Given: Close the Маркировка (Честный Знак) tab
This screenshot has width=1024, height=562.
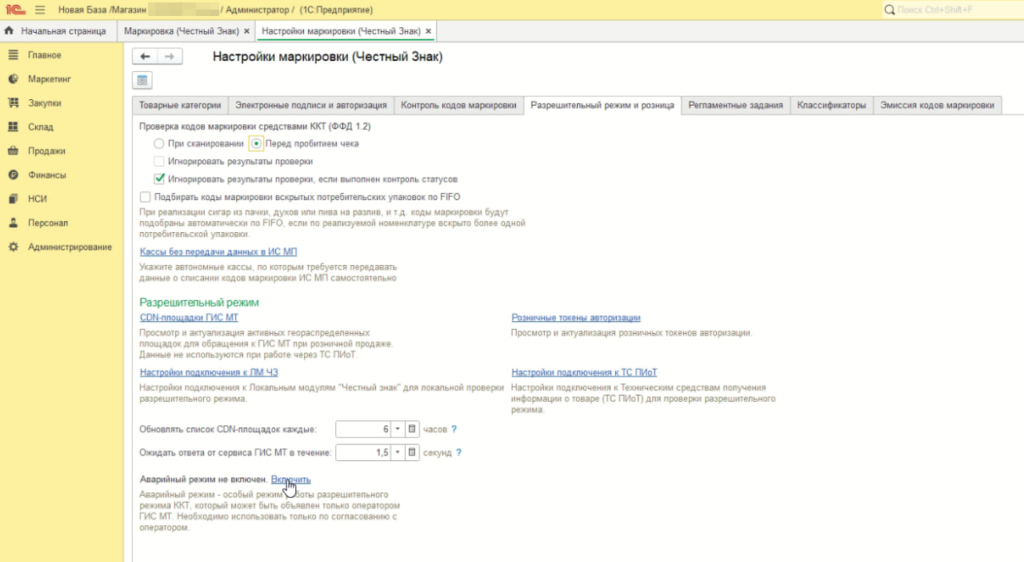Looking at the screenshot, I should click(x=246, y=31).
